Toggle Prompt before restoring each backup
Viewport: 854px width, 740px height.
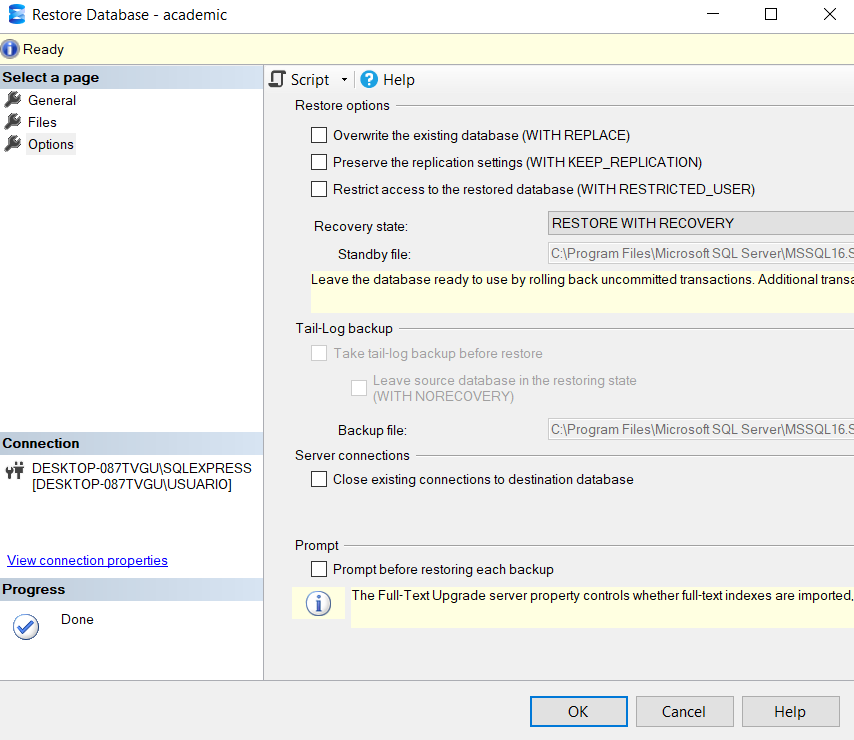(319, 569)
